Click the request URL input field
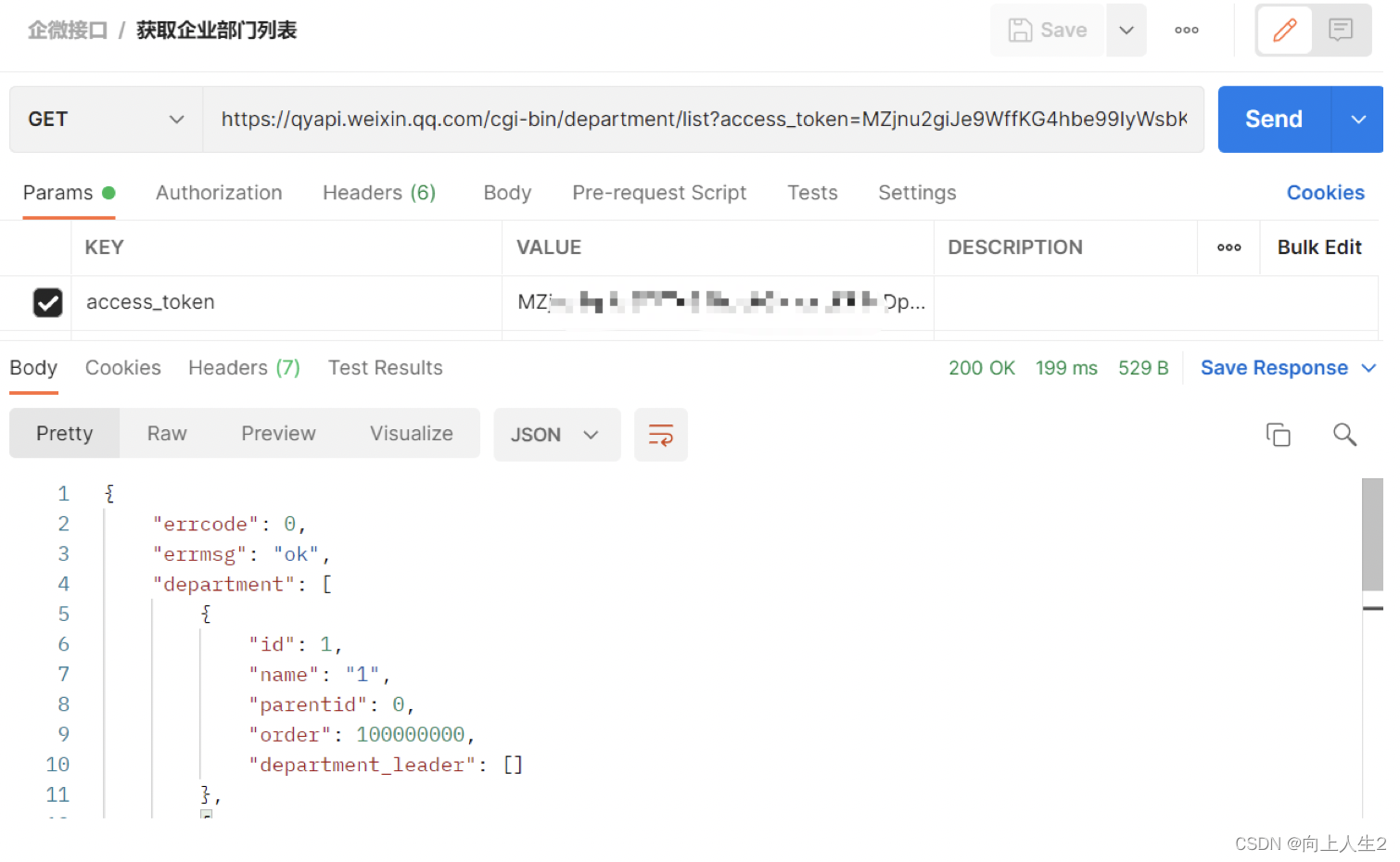The height and width of the screenshot is (862, 1400). click(704, 120)
